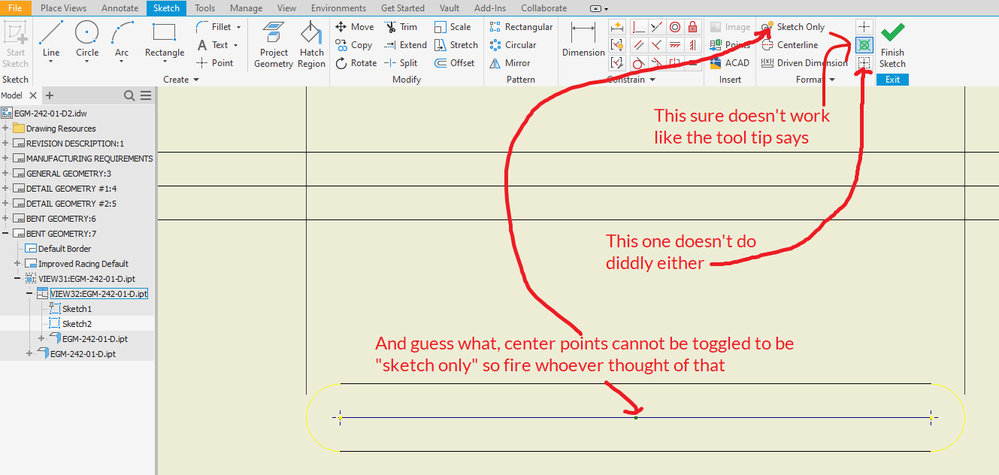Click the Mirror tool
Viewport: 999px width, 475px height.
pyautogui.click(x=508, y=62)
